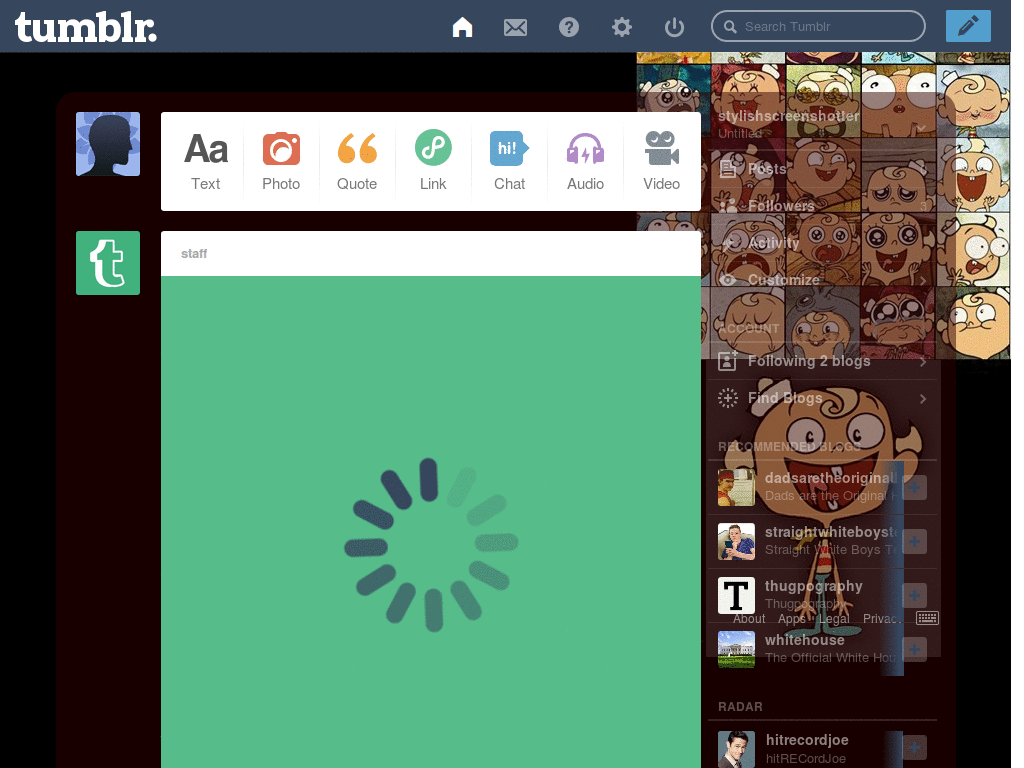1024x768 pixels.
Task: Open the Privacy footer link
Action: (x=882, y=618)
